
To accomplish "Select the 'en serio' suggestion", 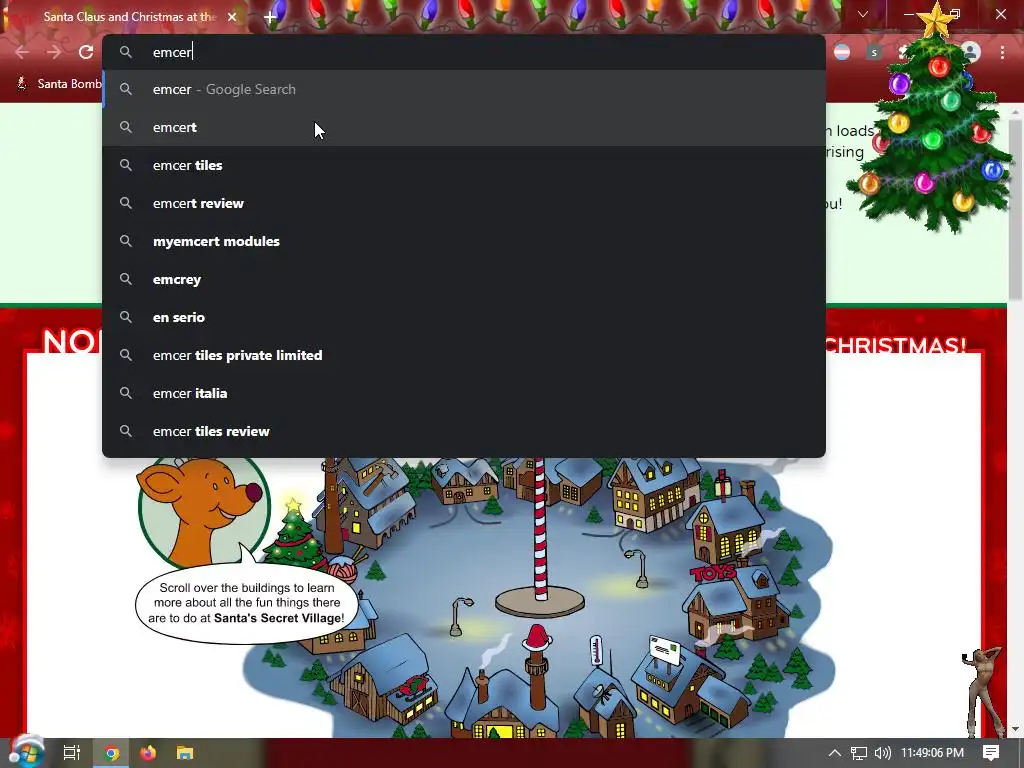I will pyautogui.click(x=464, y=317).
